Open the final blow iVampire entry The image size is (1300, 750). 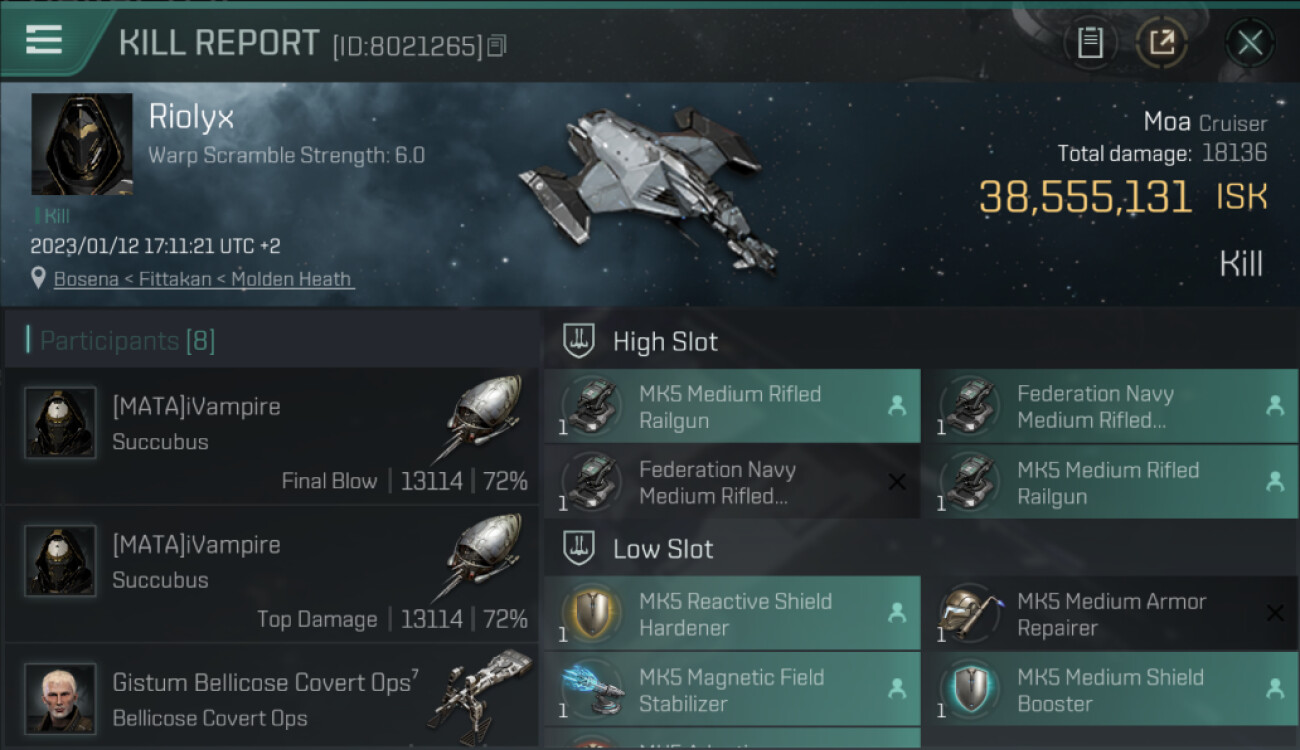tap(270, 437)
